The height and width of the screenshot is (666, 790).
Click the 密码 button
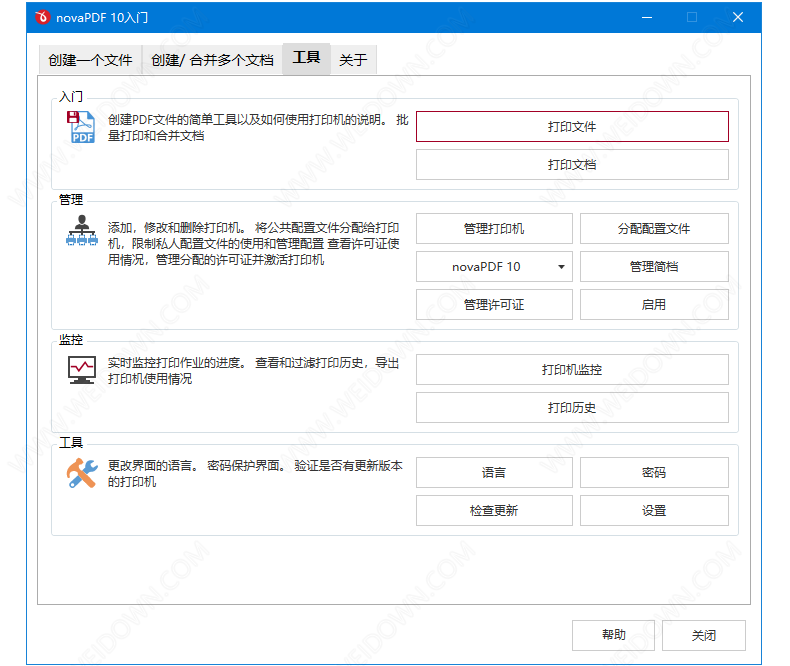pos(654,473)
